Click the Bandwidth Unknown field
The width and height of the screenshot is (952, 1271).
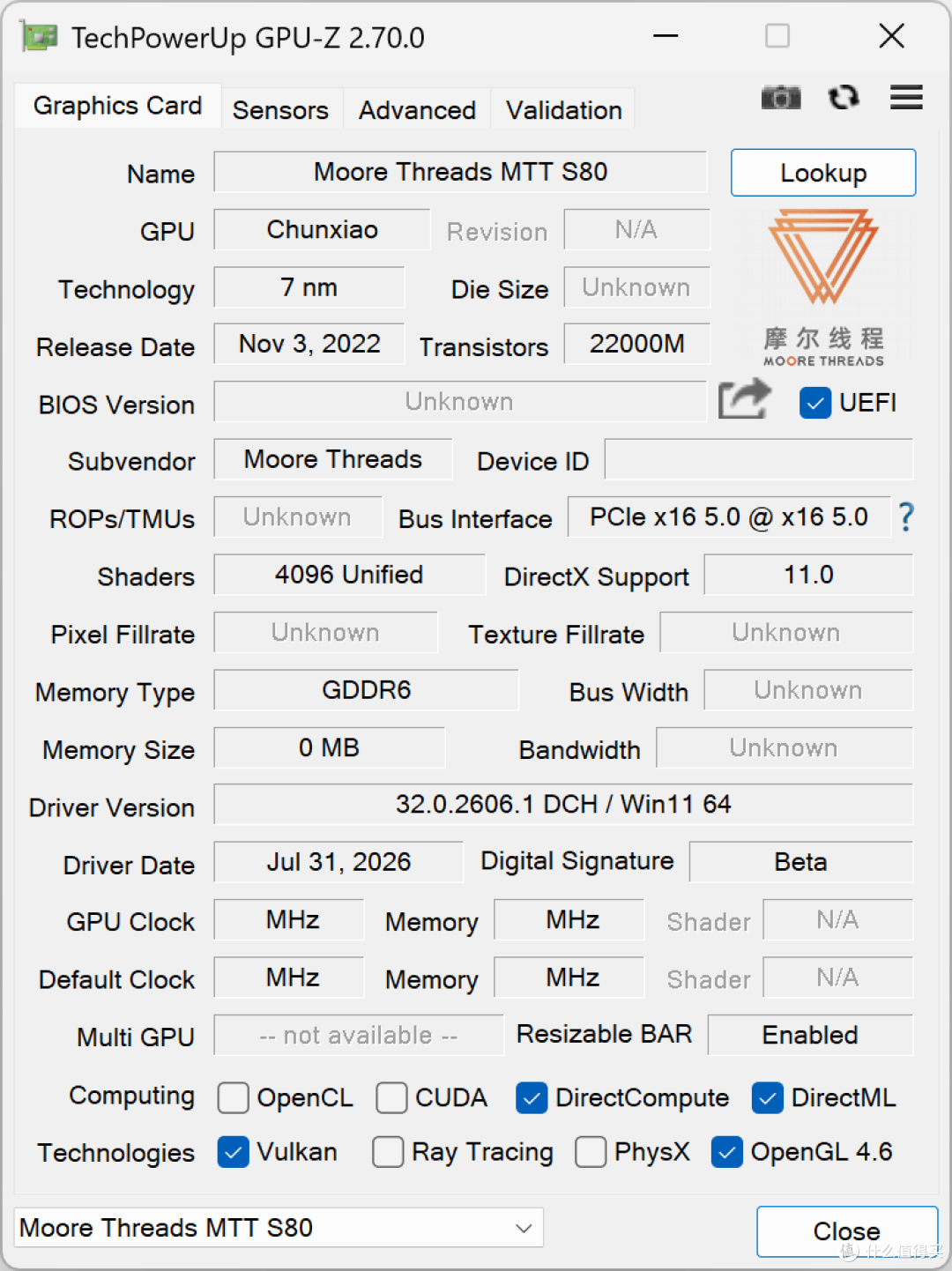tap(785, 747)
